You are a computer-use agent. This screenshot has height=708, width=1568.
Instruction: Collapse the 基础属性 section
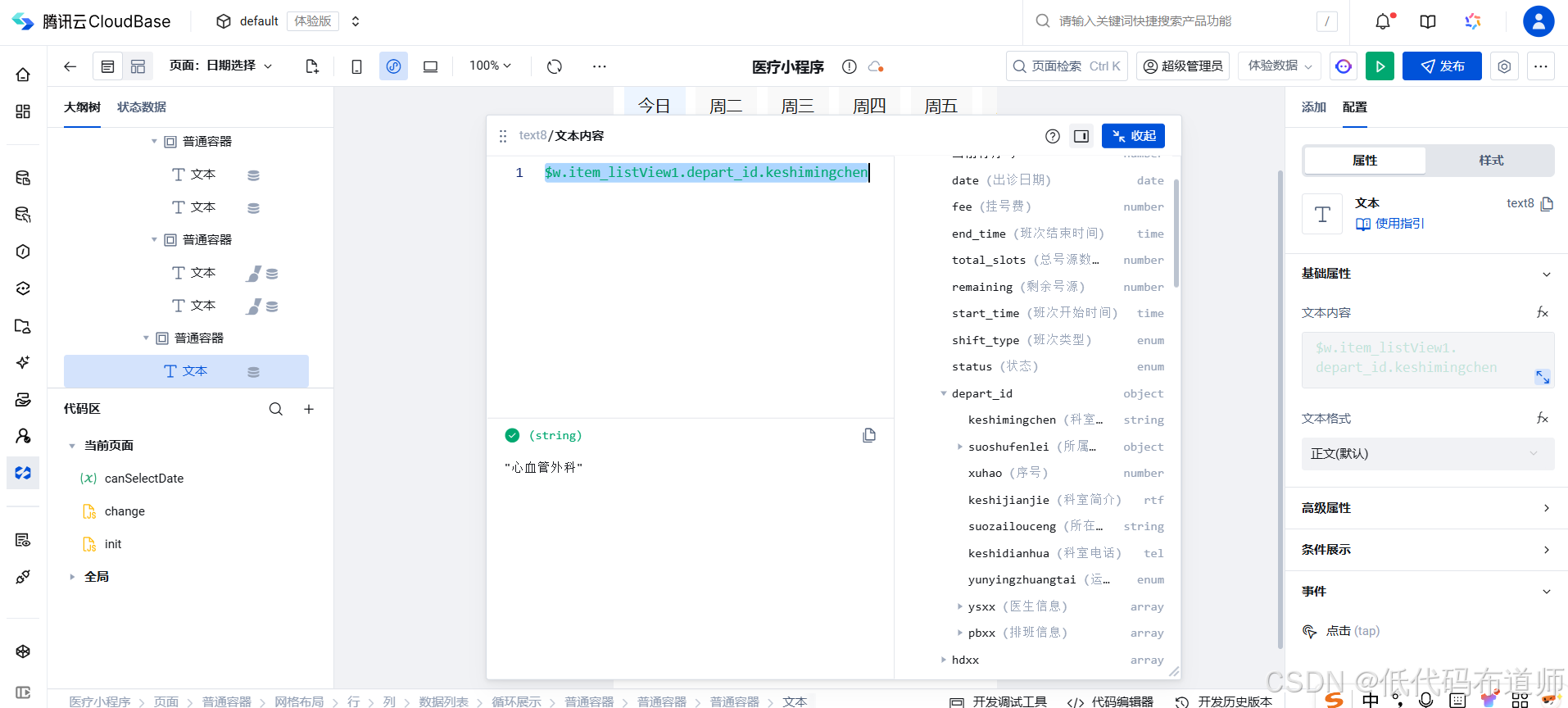coord(1546,274)
